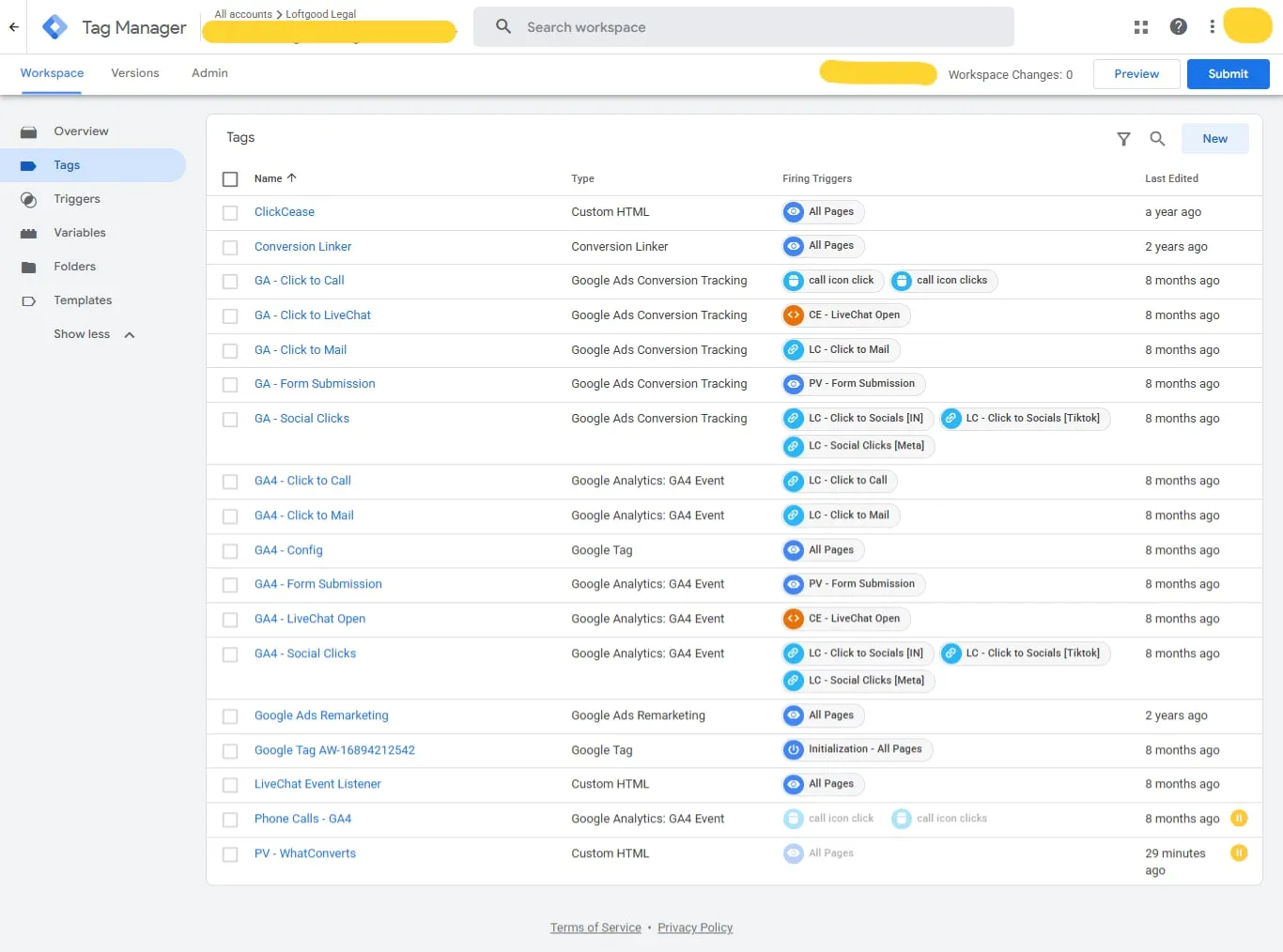Viewport: 1283px width, 952px height.
Task: Check the box for the PV - WhatConverts tag
Action: point(230,854)
